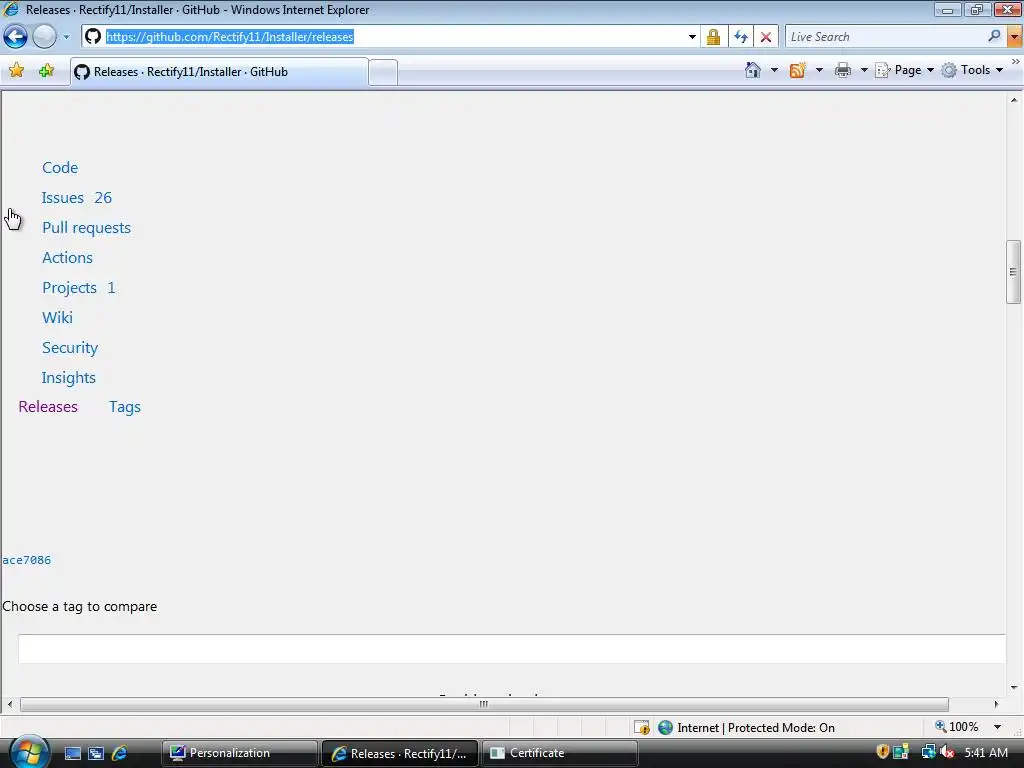The image size is (1024, 768).
Task: Select the Releases link
Action: (48, 407)
